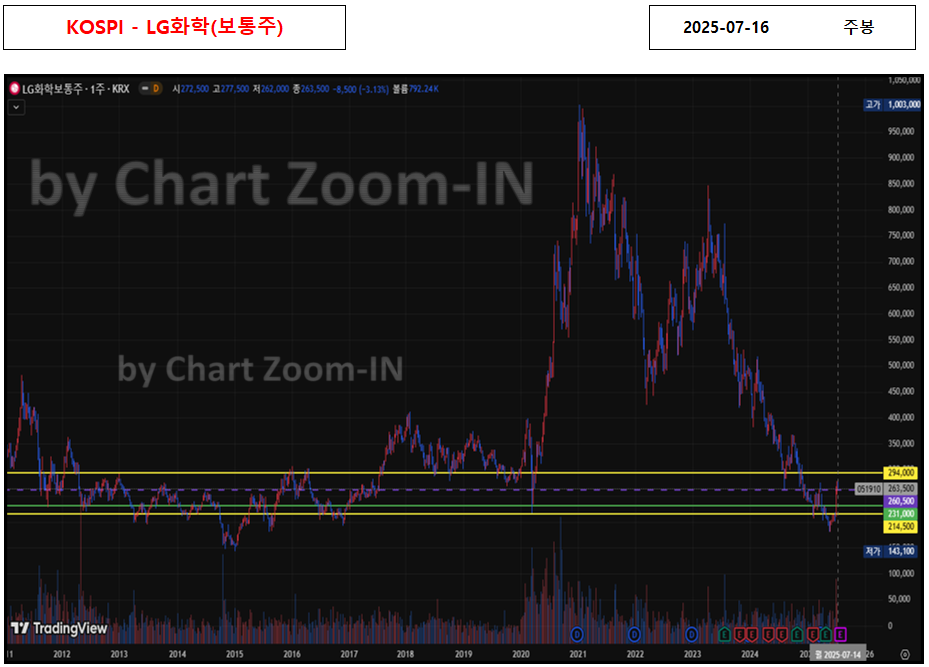Click the 800,000 price axis tick

901,210
